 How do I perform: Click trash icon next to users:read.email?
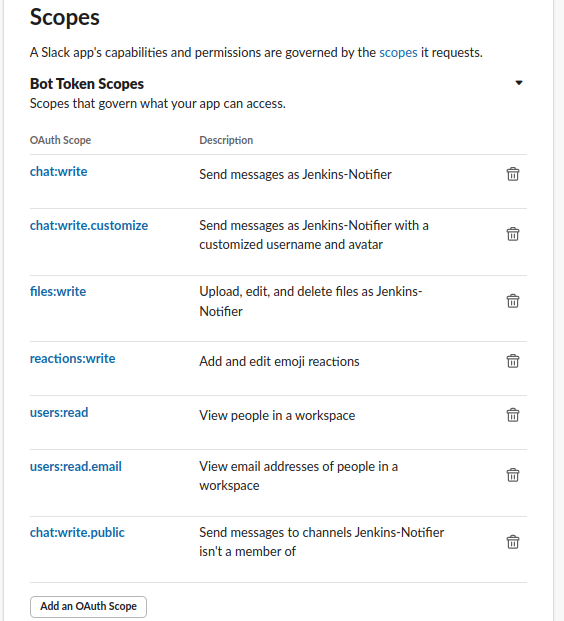click(513, 475)
